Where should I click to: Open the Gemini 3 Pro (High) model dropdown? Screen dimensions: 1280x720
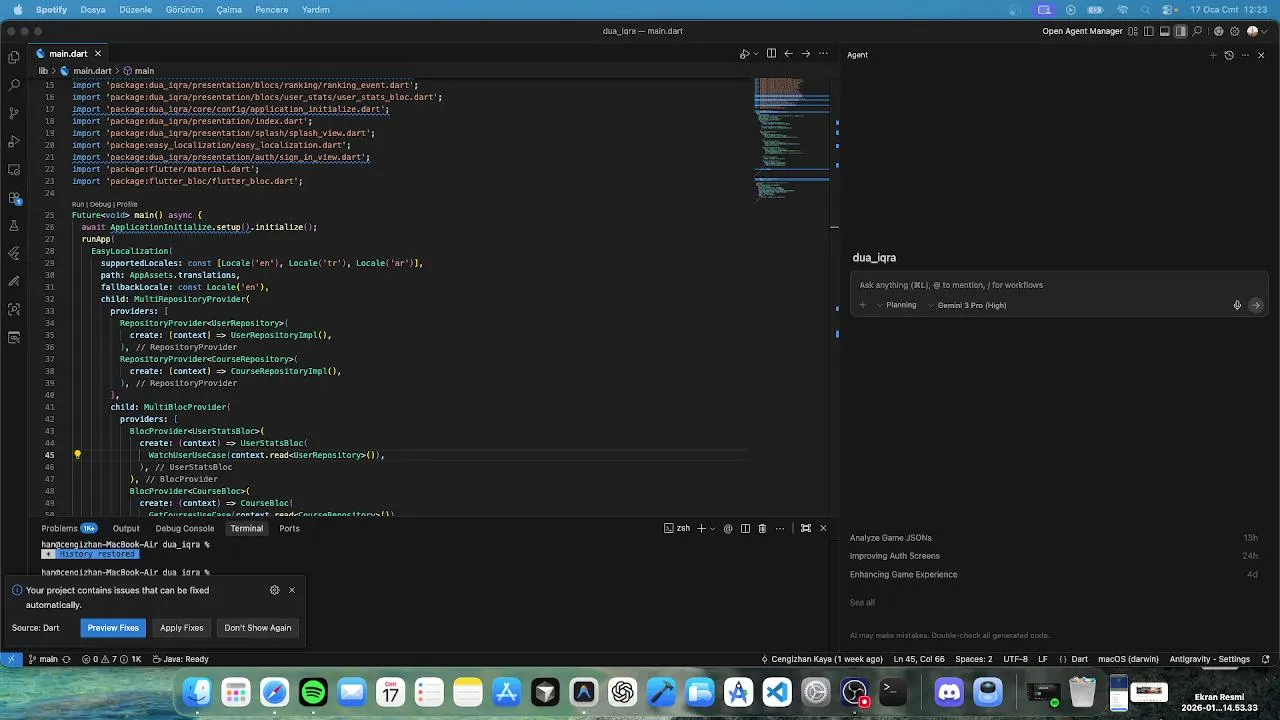(967, 305)
